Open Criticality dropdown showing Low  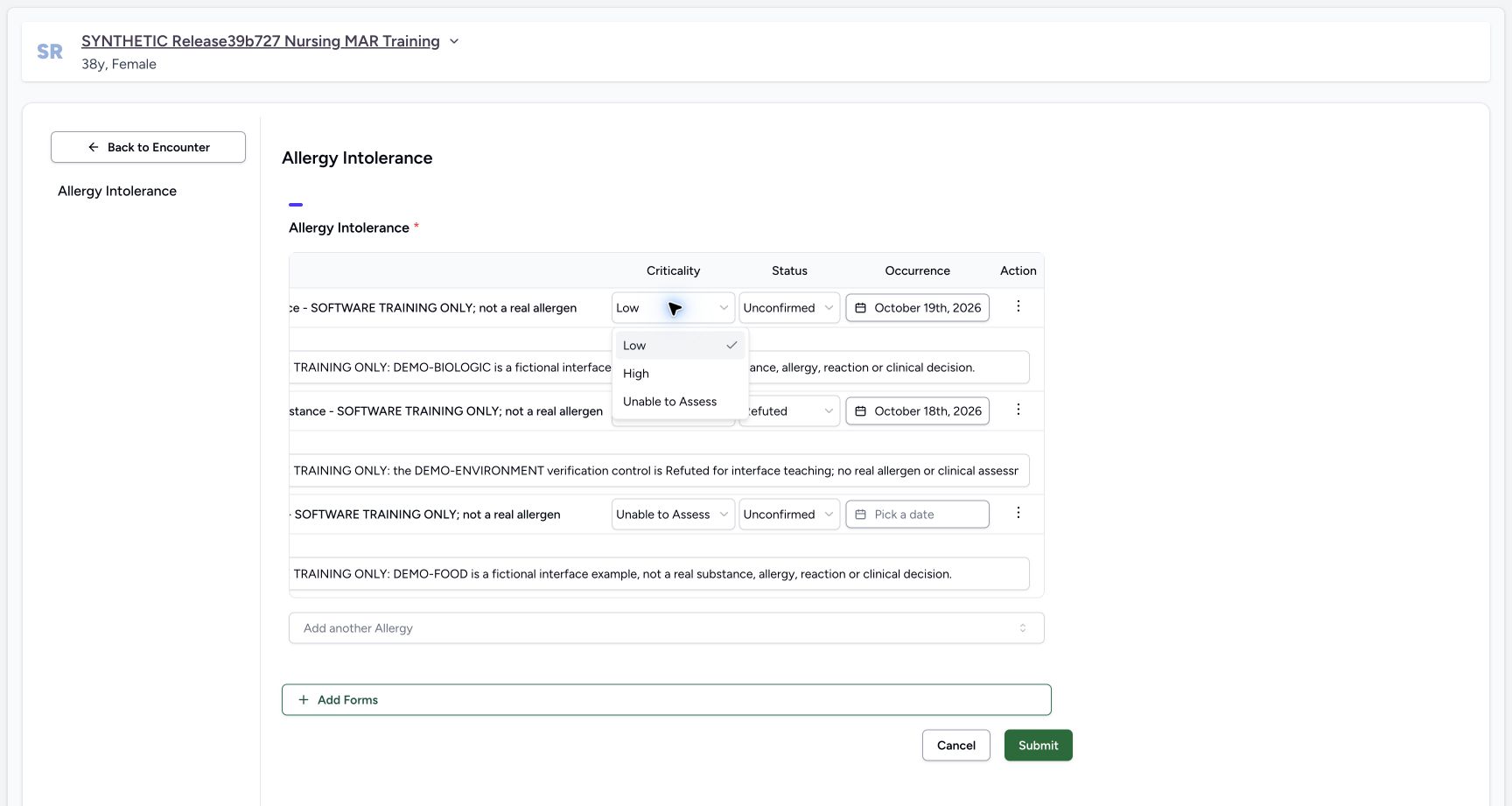673,307
